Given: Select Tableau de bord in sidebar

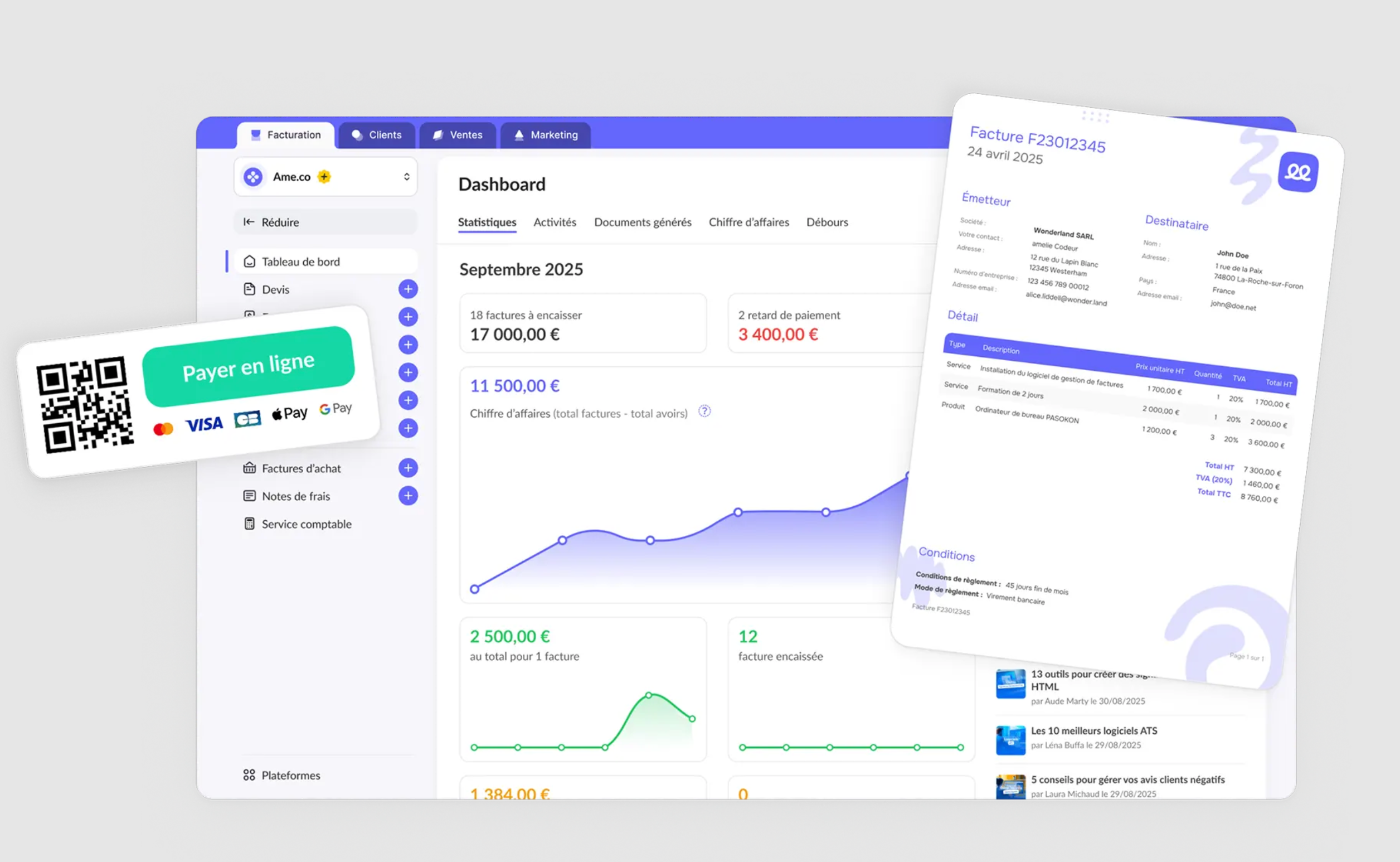Looking at the screenshot, I should point(301,261).
